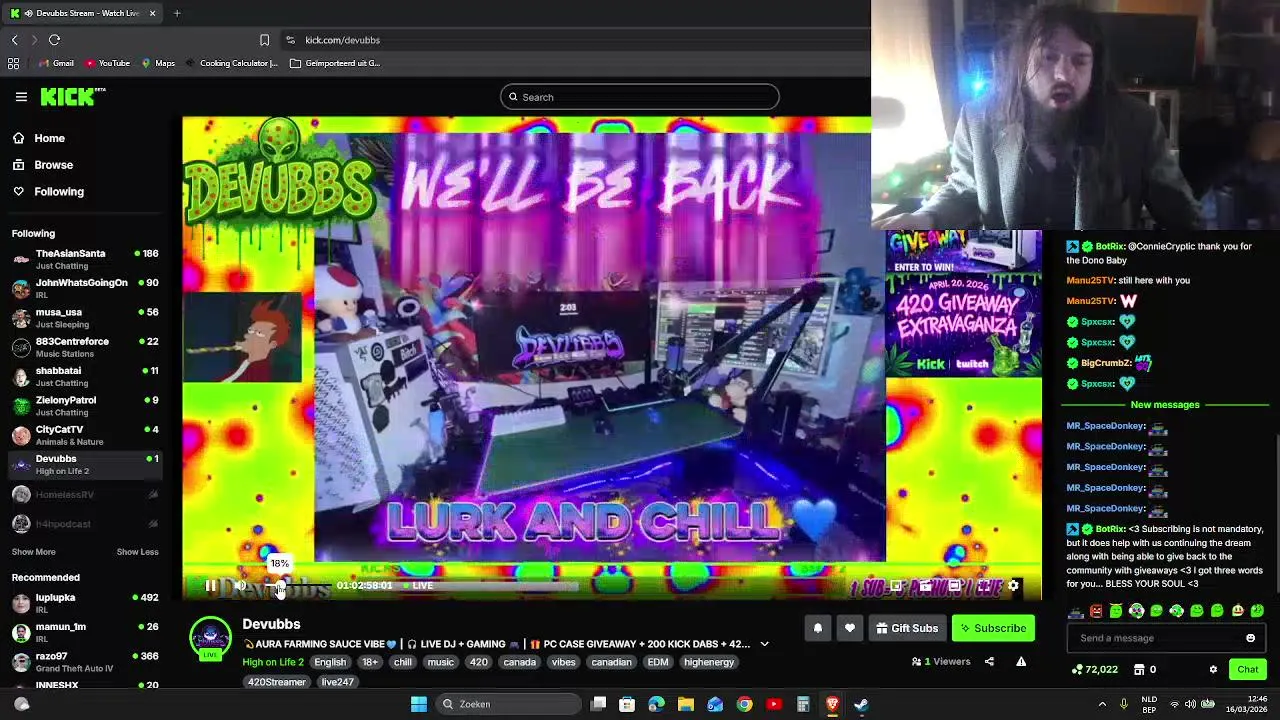Reload the page in the browser

pyautogui.click(x=54, y=40)
